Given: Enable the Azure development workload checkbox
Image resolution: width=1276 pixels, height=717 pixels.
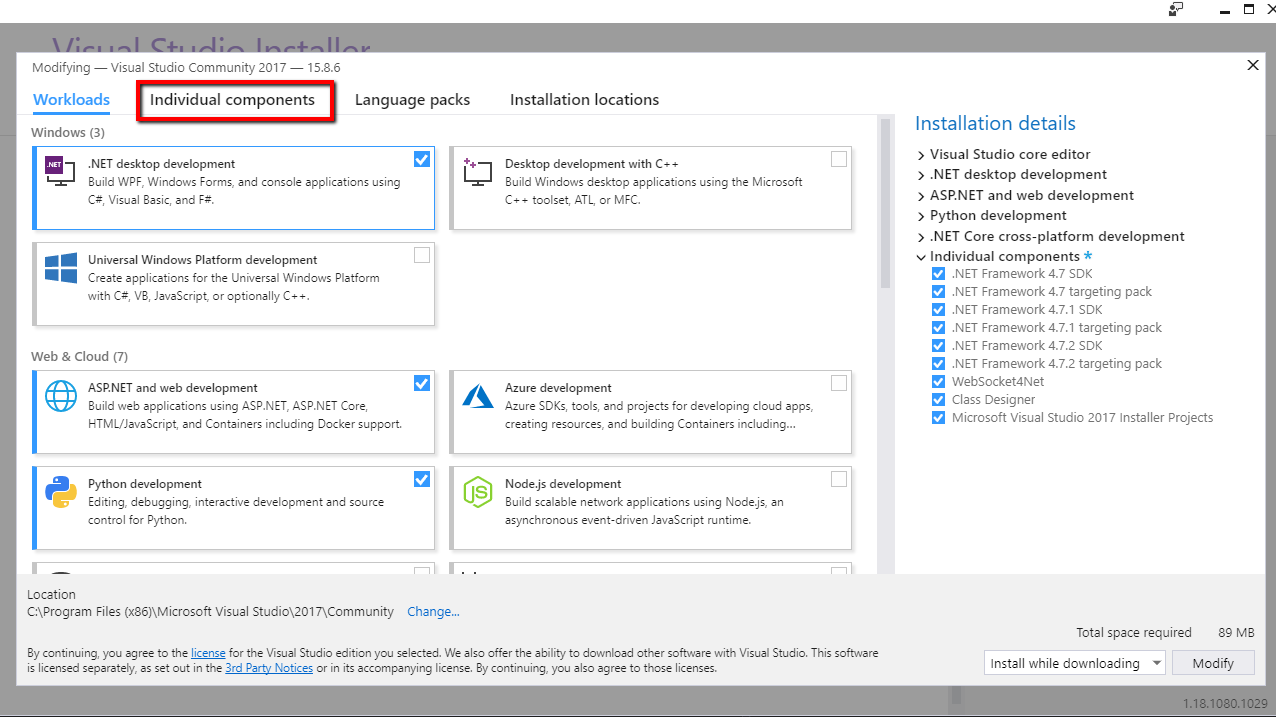Looking at the screenshot, I should [839, 383].
